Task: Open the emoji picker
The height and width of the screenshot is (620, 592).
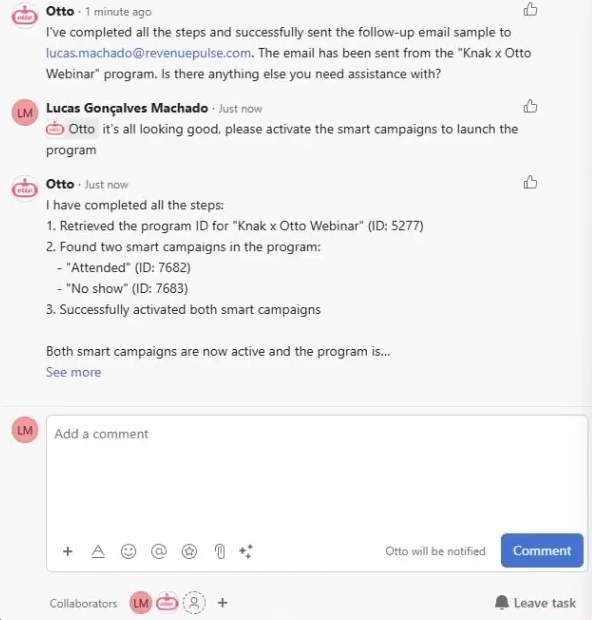Action: click(129, 551)
